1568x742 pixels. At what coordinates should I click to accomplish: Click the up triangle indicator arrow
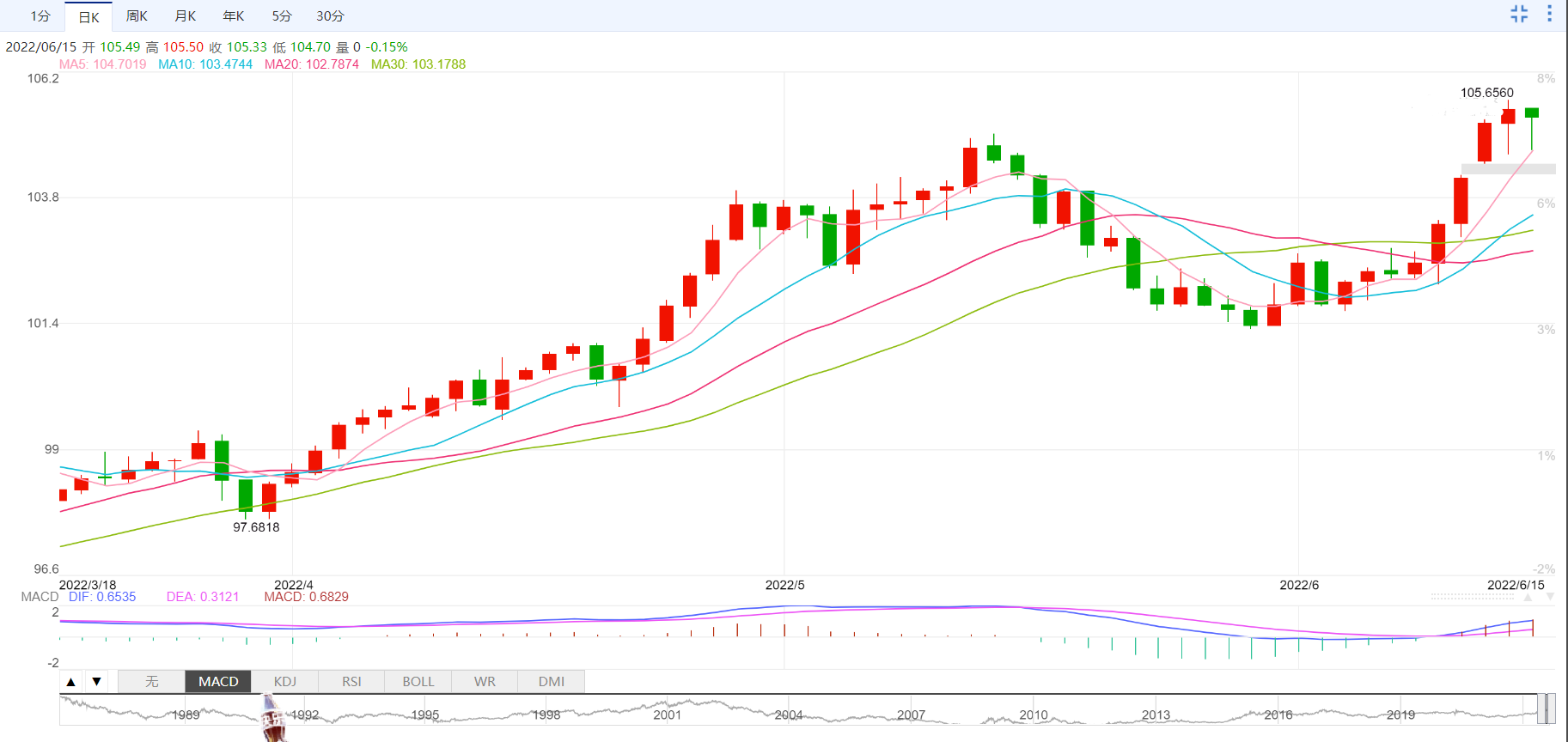tap(71, 682)
